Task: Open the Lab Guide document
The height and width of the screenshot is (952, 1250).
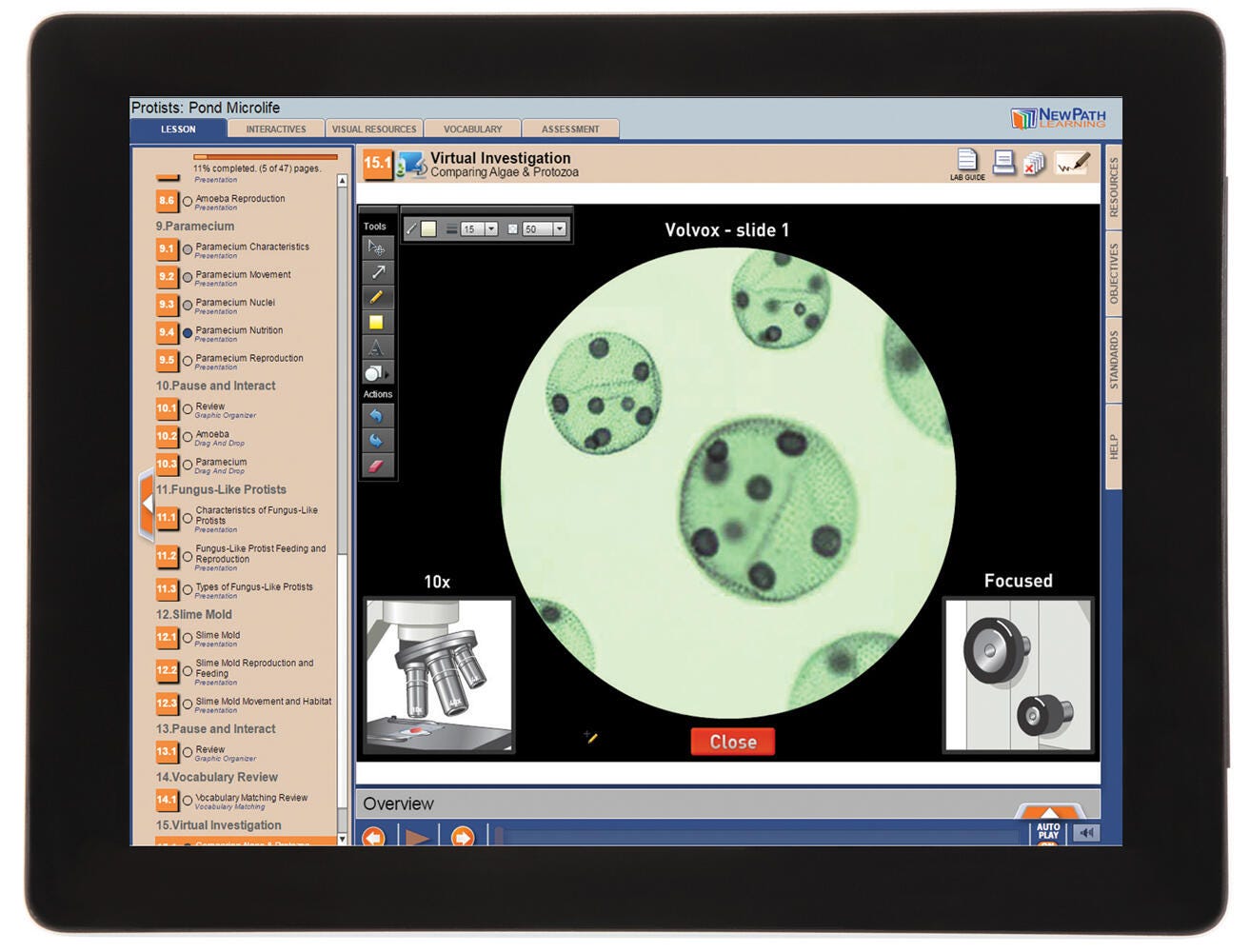Action: click(967, 164)
